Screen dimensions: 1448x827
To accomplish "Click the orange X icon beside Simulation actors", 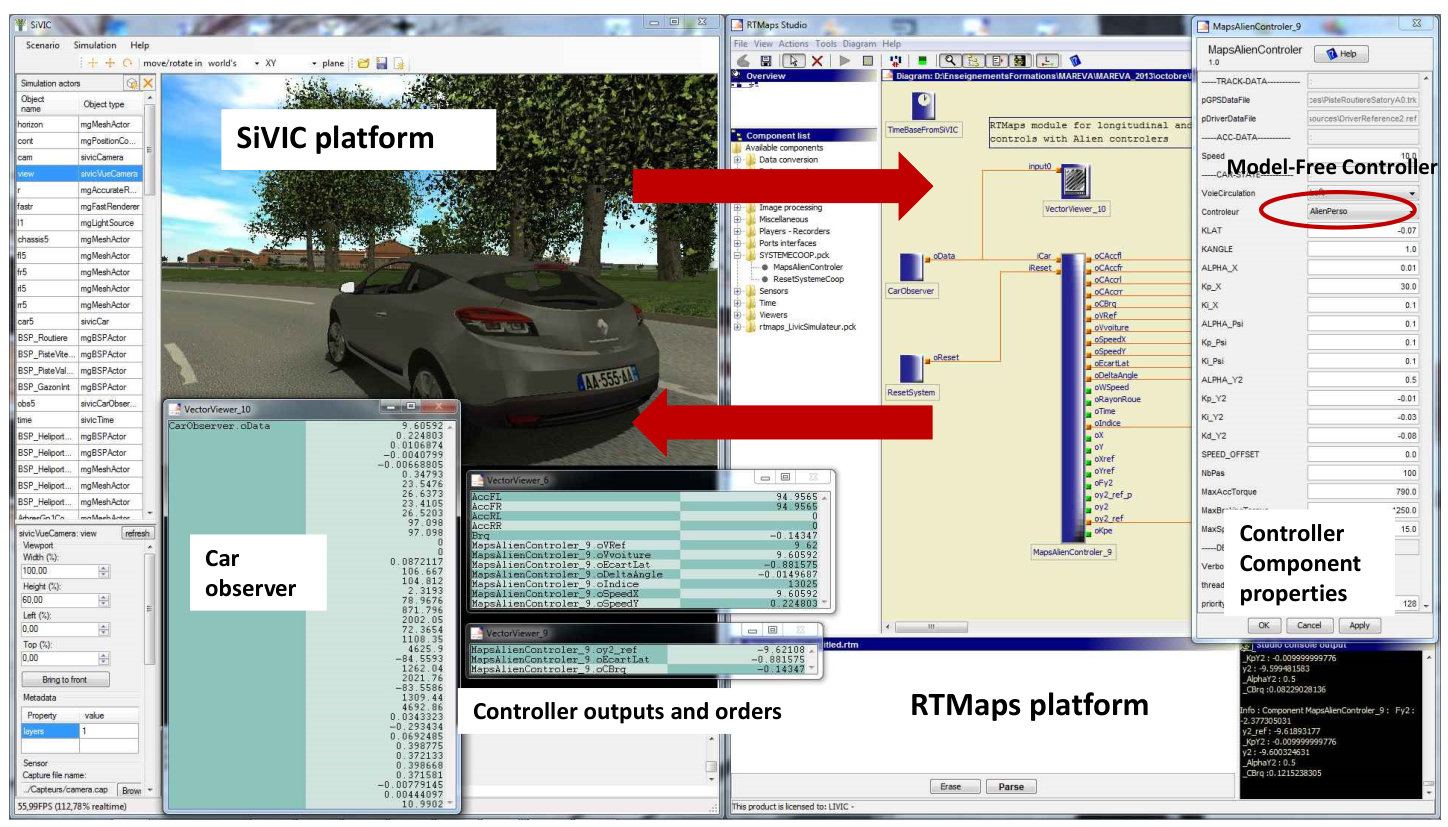I will [x=147, y=83].
